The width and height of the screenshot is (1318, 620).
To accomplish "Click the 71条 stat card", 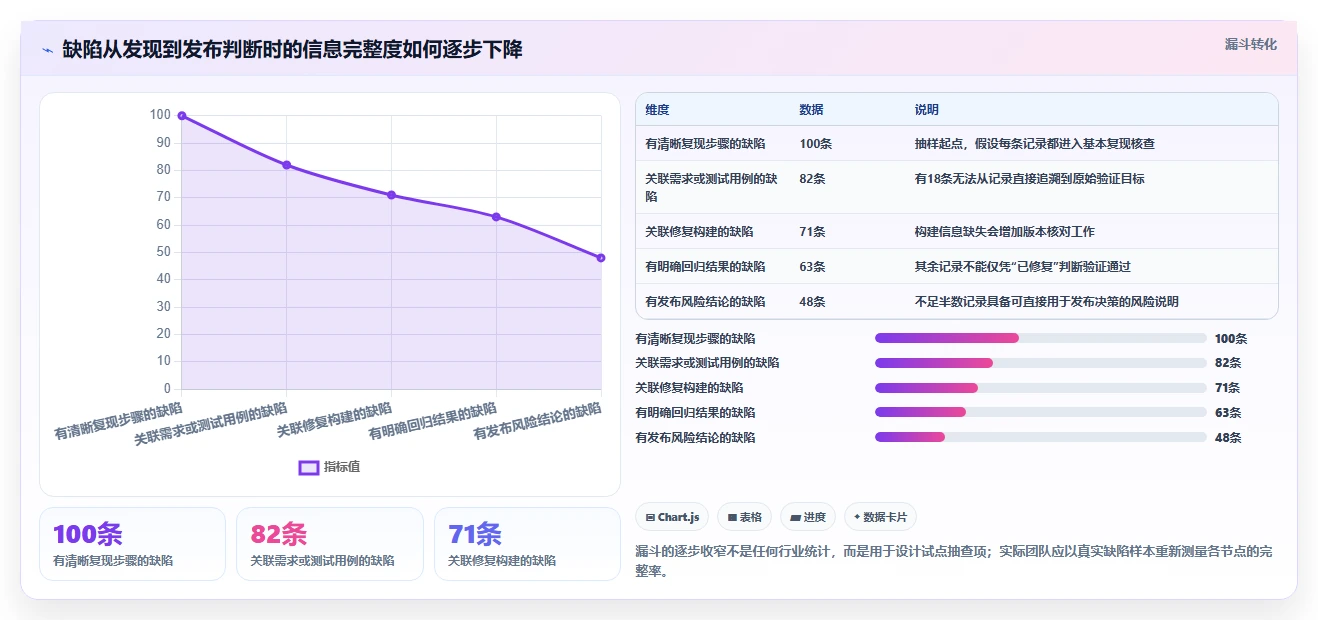I will click(528, 544).
